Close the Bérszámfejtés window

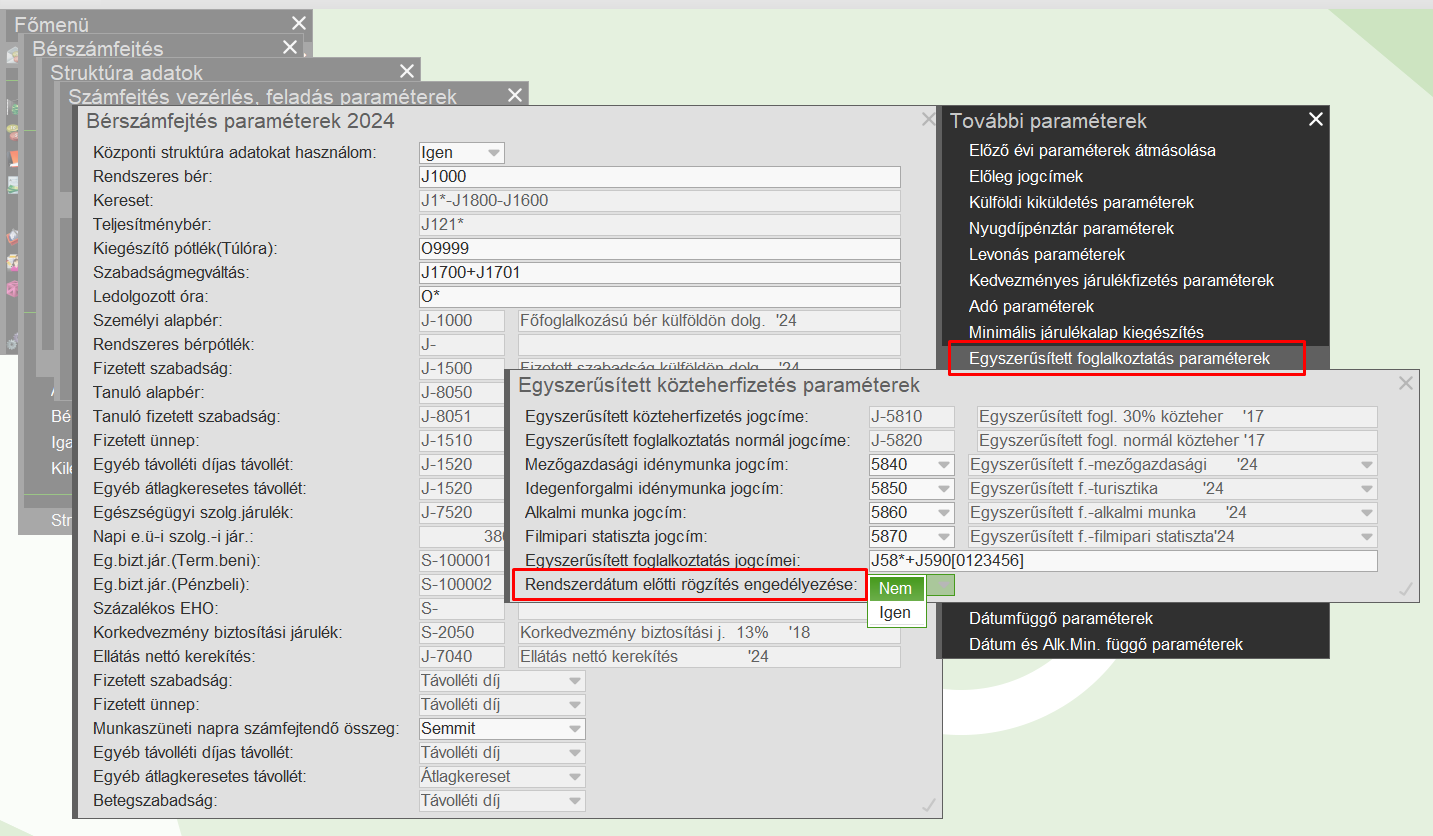(290, 47)
